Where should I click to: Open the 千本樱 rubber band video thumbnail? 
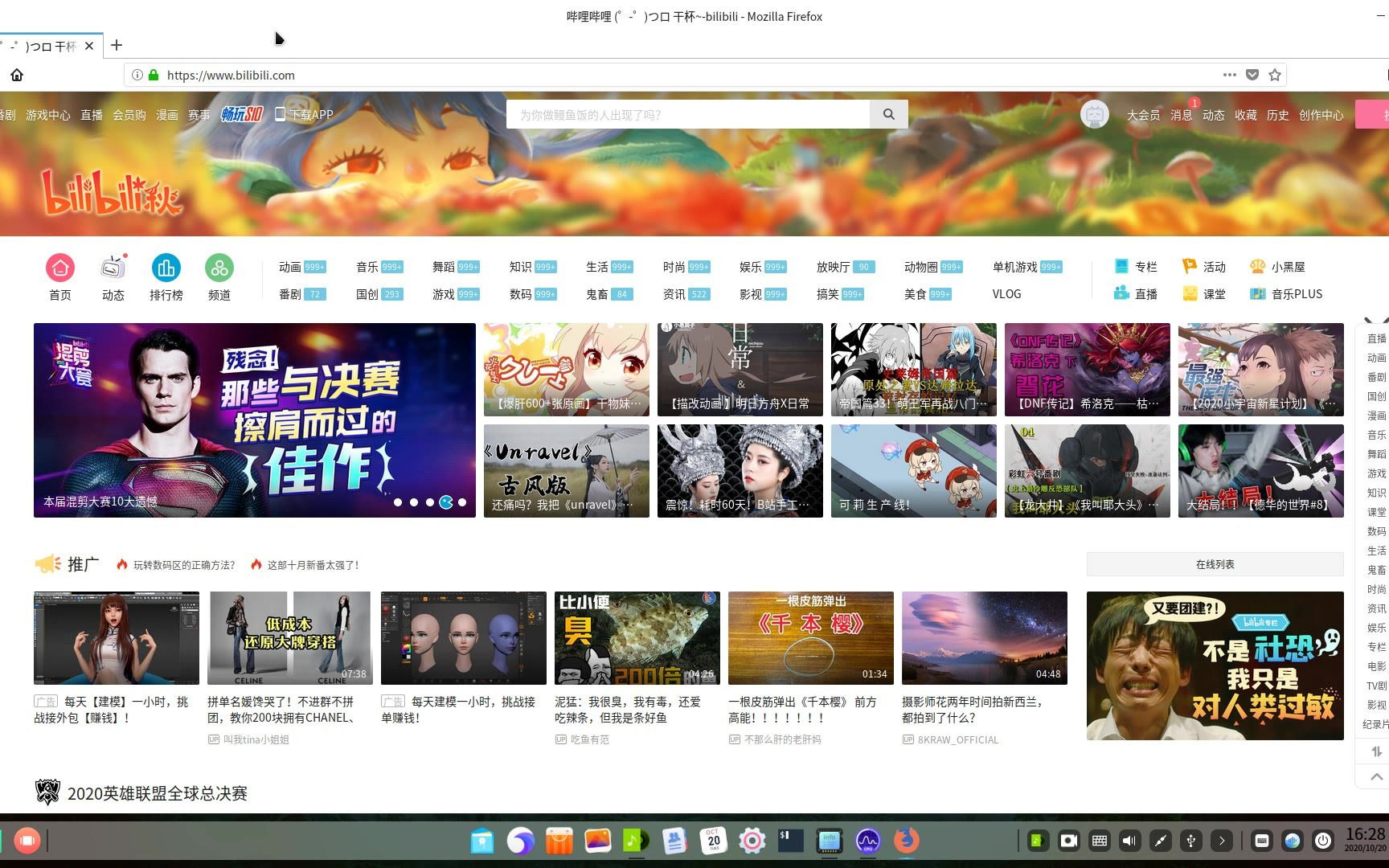(811, 638)
